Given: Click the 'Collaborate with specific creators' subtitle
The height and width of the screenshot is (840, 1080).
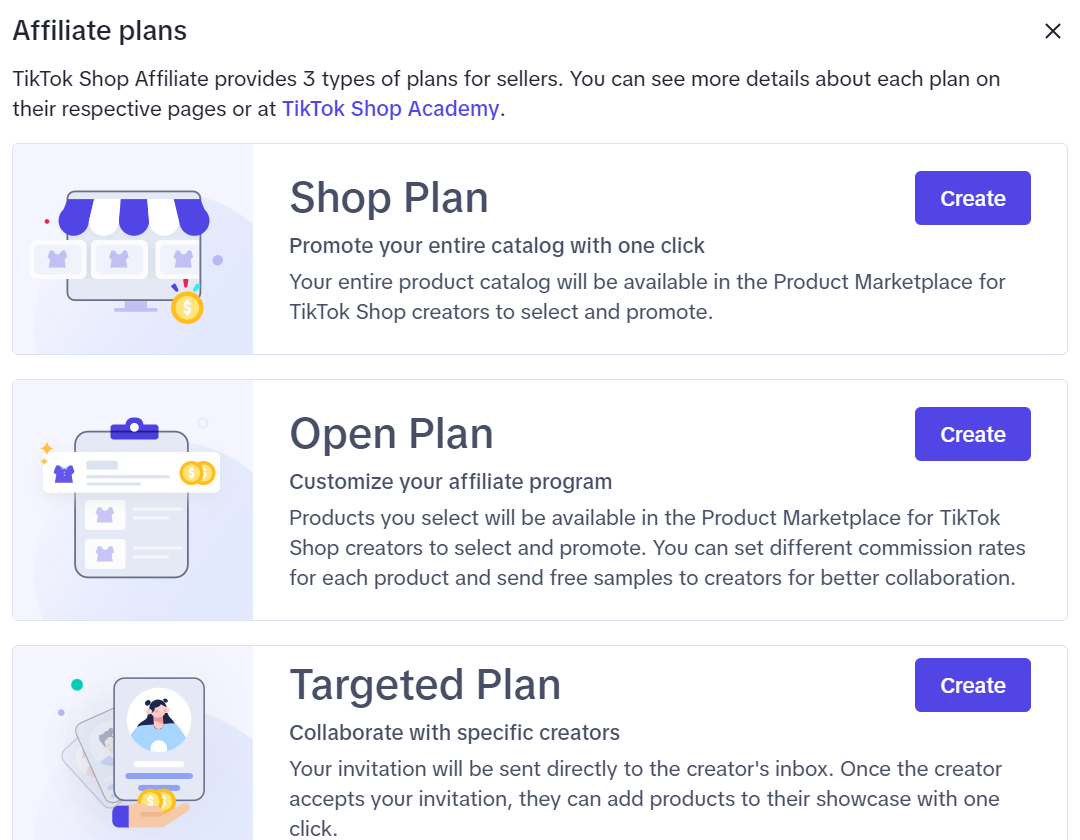Looking at the screenshot, I should 455,733.
